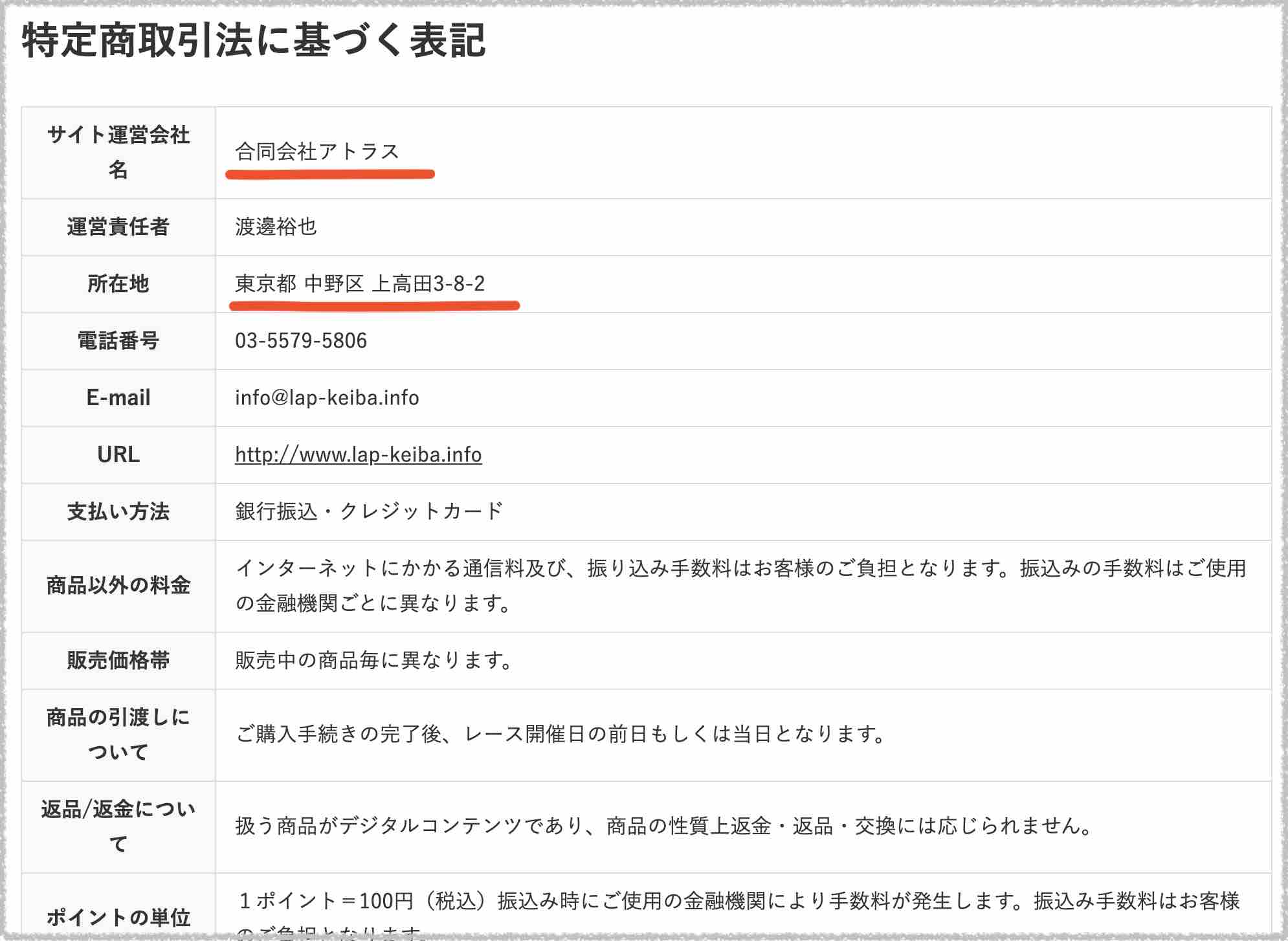
Task: Open the http://www.lap-keiba.info link
Action: point(357,455)
